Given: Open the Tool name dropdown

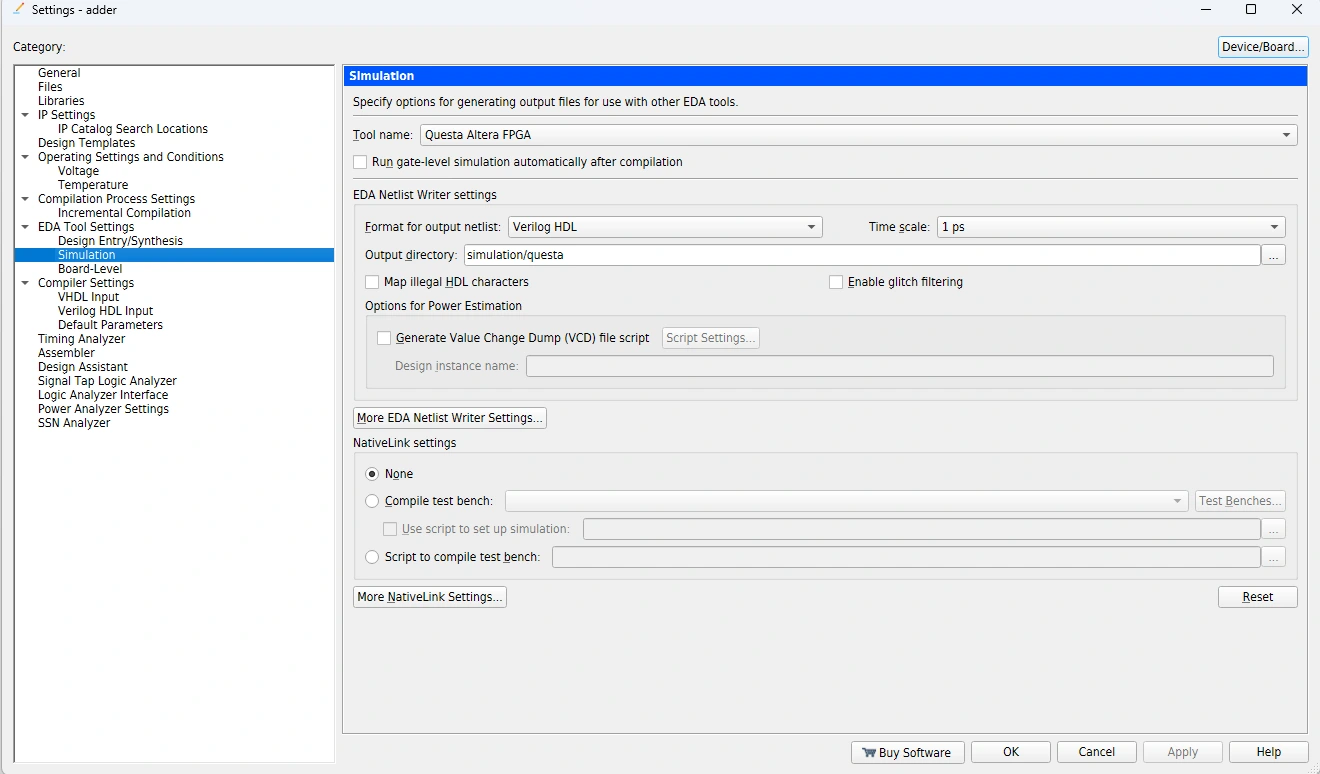Looking at the screenshot, I should click(x=858, y=135).
